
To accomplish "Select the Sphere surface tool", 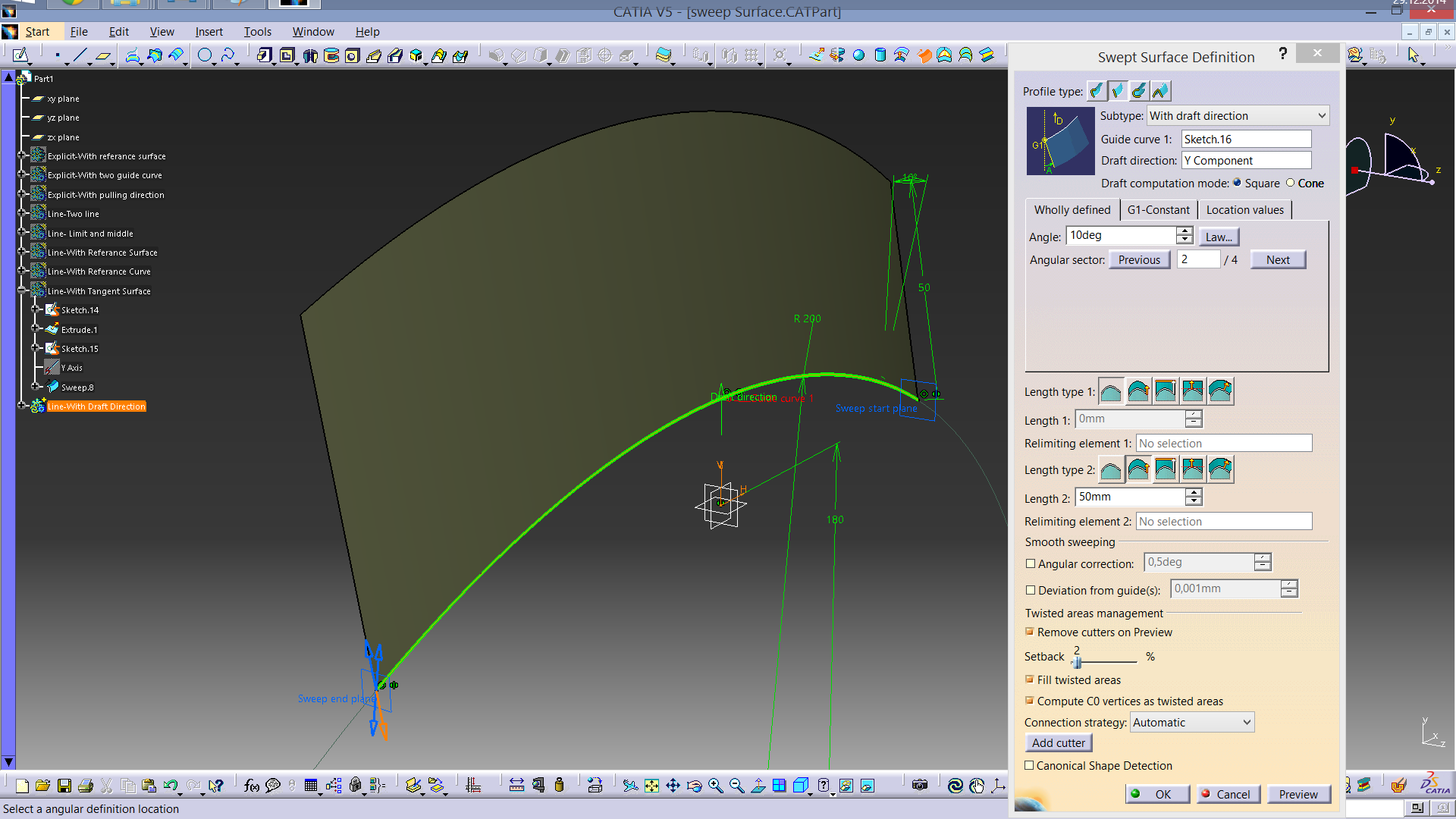I will pyautogui.click(x=858, y=55).
